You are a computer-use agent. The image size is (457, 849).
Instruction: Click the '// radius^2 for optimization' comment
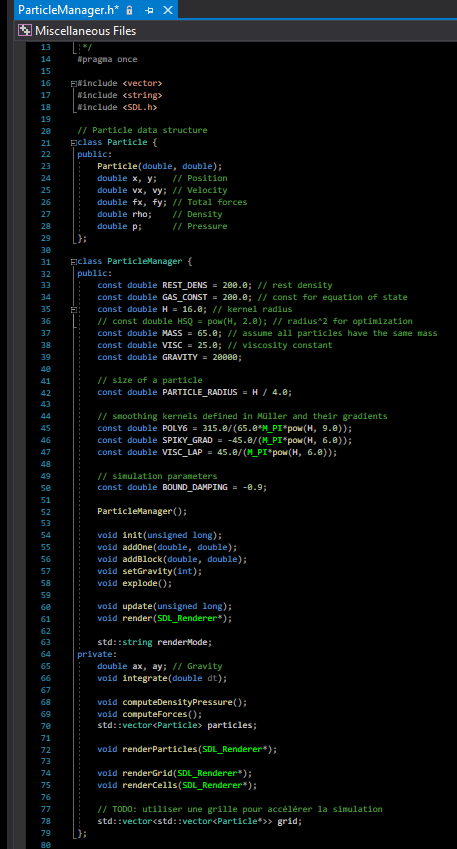coord(343,321)
